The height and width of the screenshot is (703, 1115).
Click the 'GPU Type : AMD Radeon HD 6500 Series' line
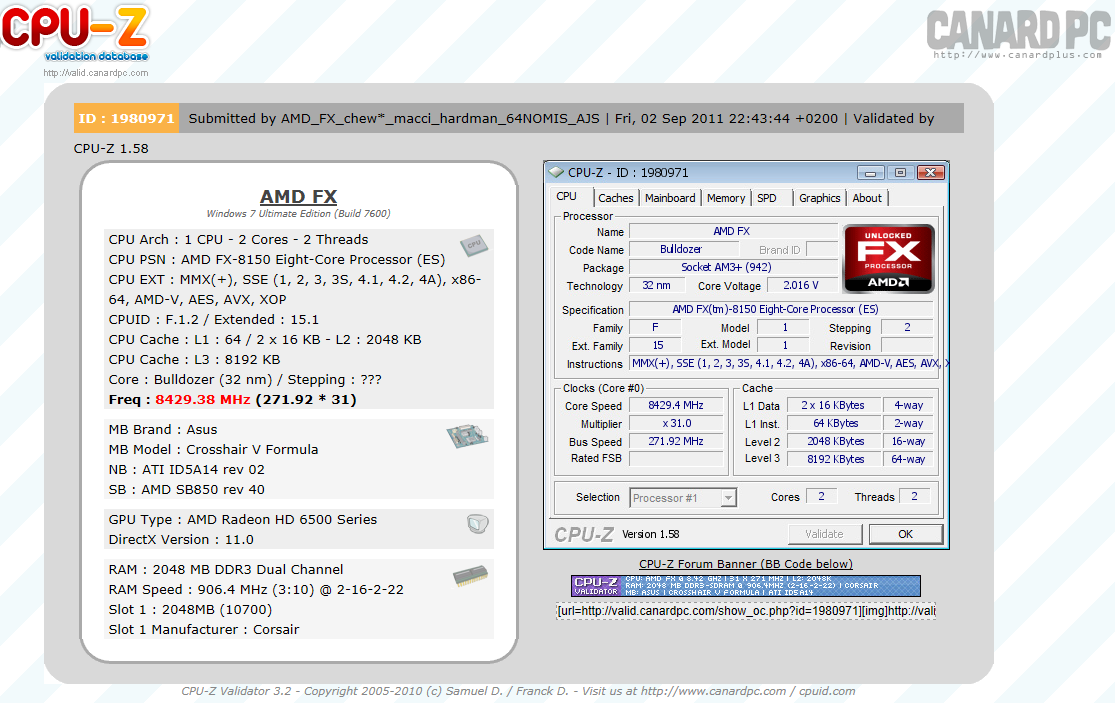242,520
